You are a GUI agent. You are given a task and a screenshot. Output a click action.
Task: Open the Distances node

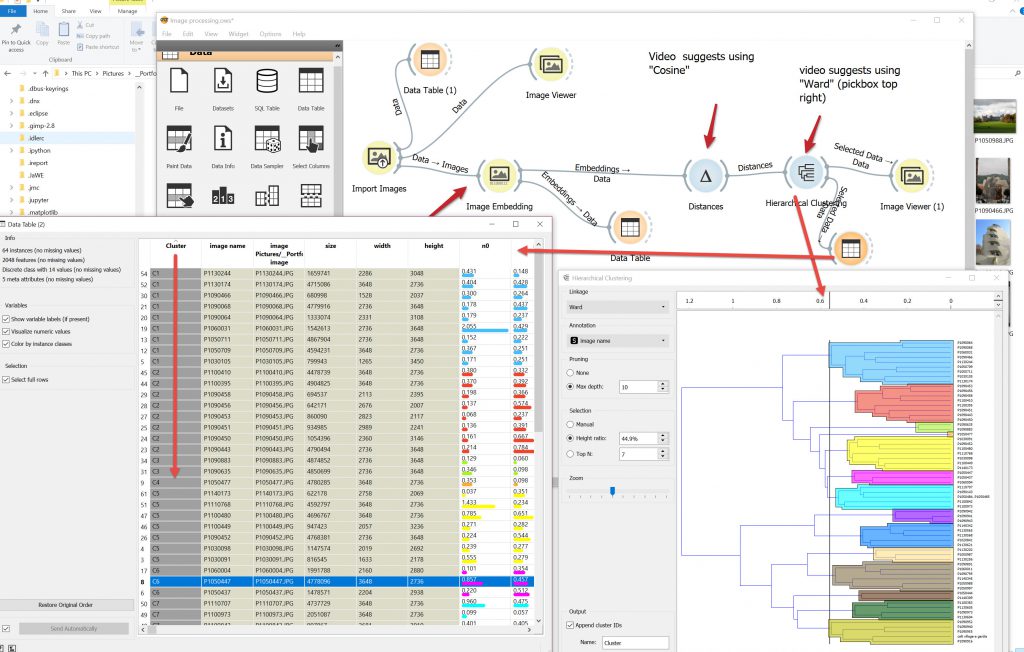pyautogui.click(x=706, y=177)
